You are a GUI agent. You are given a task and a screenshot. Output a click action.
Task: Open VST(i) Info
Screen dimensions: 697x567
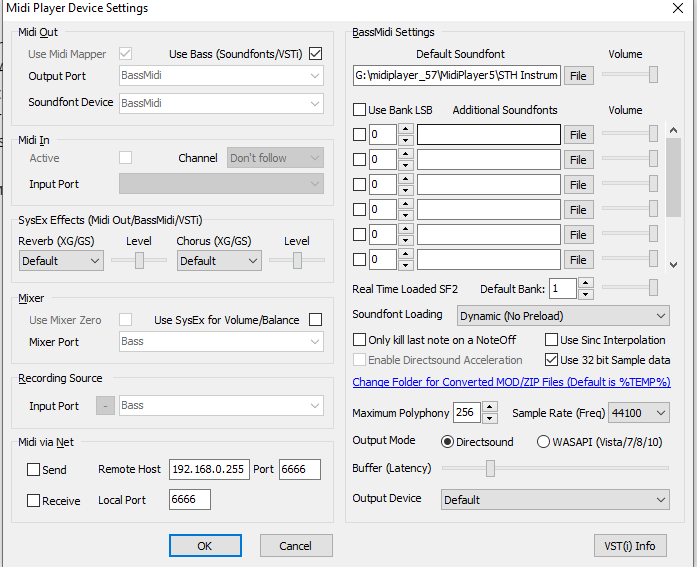tap(630, 545)
